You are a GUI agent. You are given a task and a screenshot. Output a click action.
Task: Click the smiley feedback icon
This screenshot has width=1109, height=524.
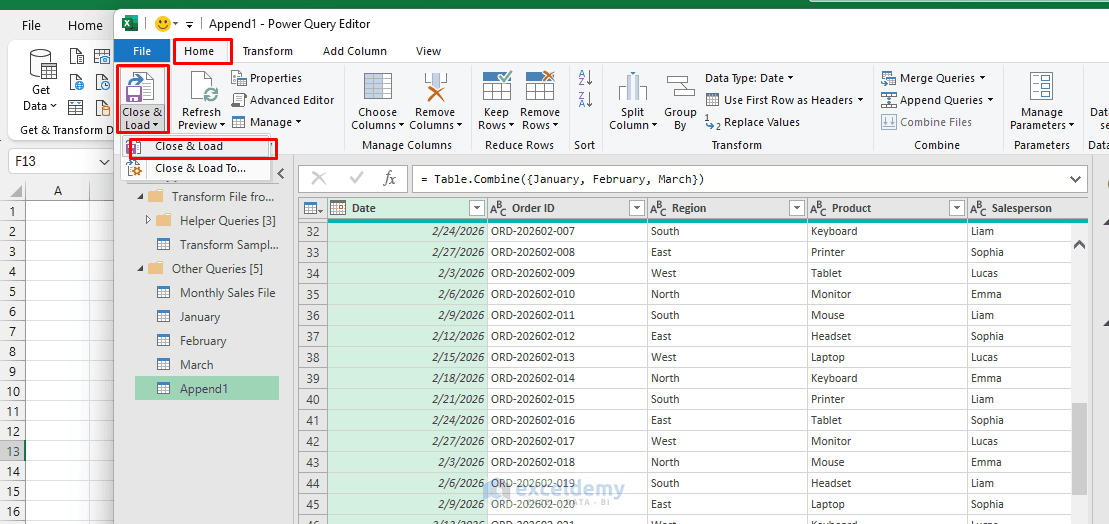[x=163, y=24]
